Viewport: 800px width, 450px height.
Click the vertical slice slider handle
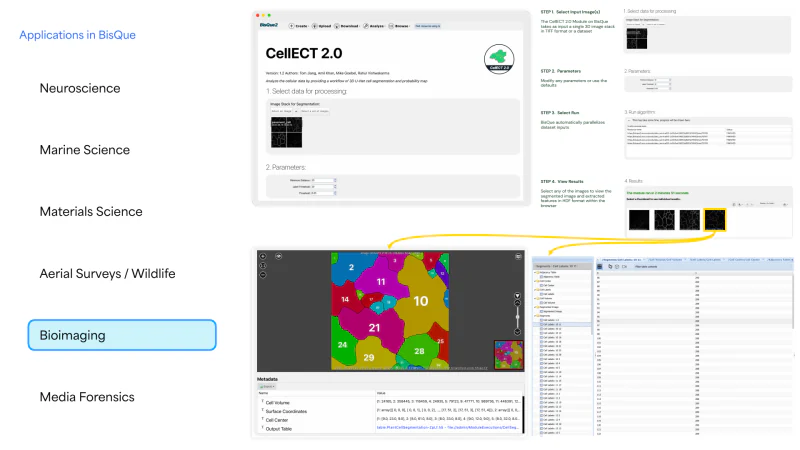pos(517,317)
